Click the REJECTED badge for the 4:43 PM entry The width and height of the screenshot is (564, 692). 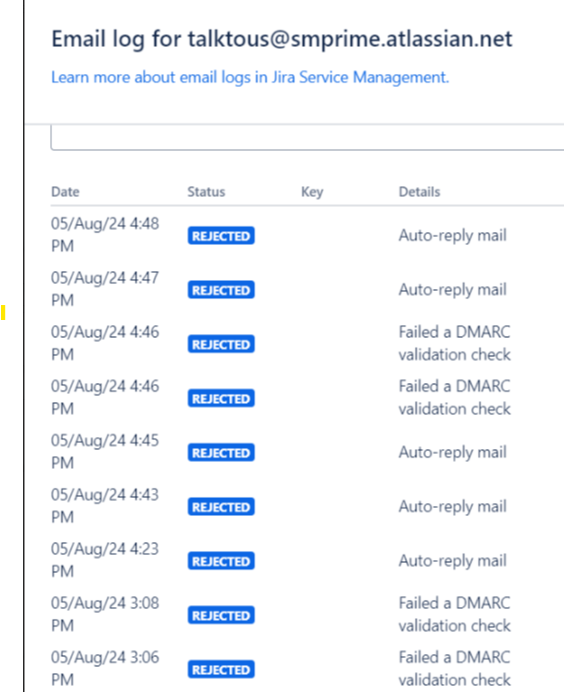click(x=221, y=507)
